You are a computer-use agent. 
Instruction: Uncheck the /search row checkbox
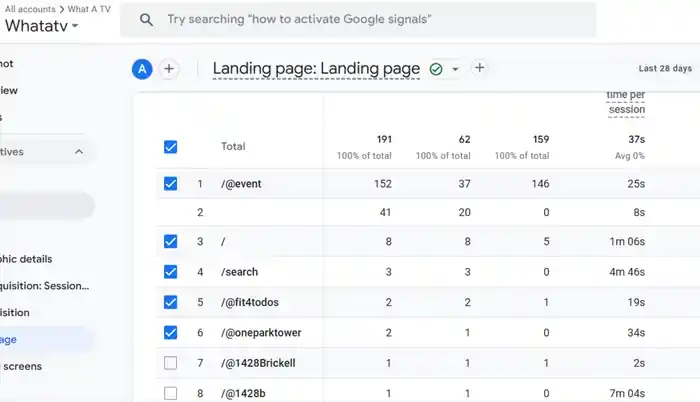[171, 272]
